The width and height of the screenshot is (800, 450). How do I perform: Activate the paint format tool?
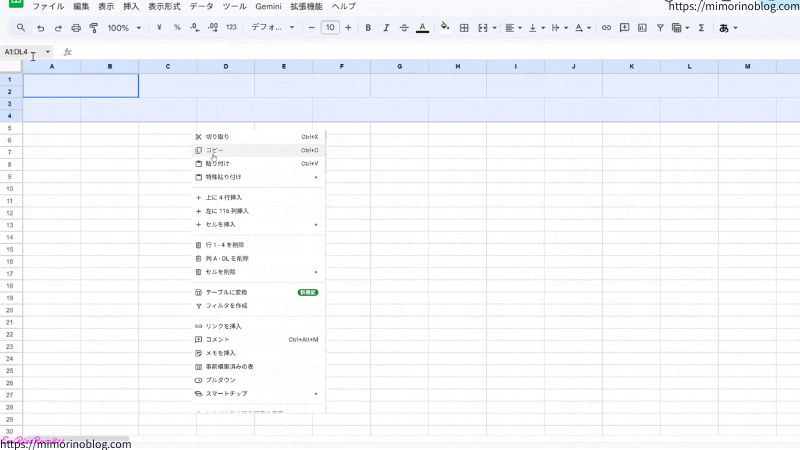point(94,28)
